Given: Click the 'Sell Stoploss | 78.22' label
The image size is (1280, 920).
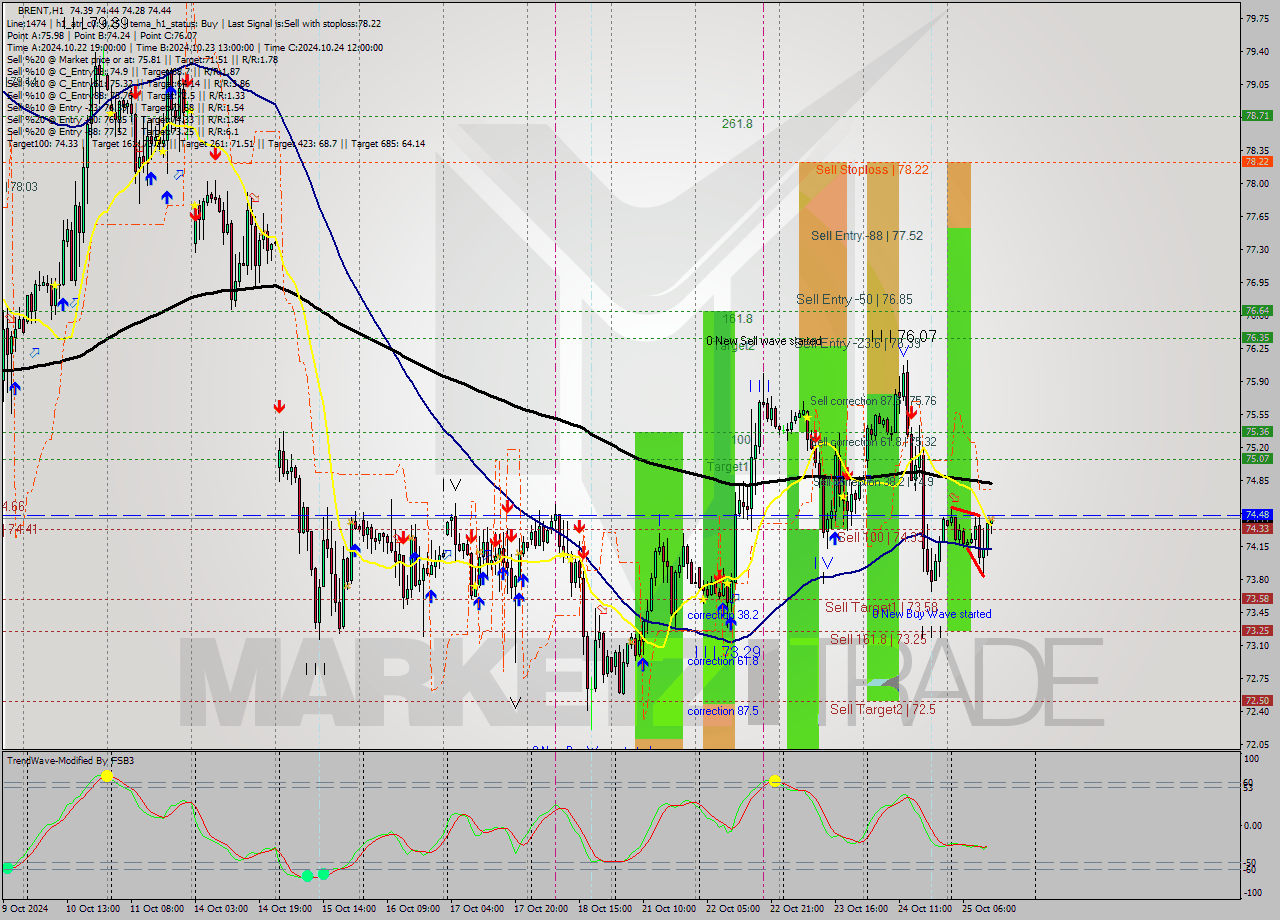Looking at the screenshot, I should pyautogui.click(x=872, y=170).
